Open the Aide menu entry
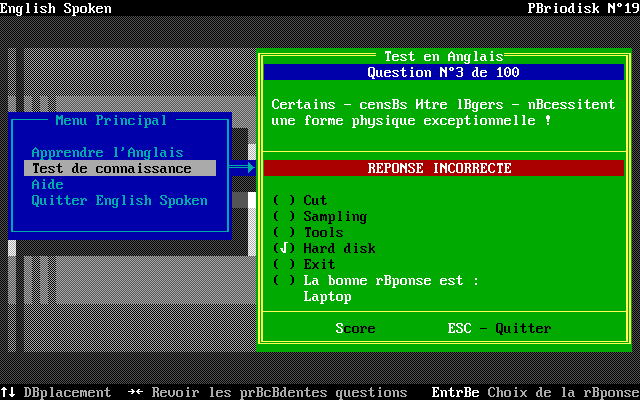This screenshot has height=400, width=640. click(47, 184)
